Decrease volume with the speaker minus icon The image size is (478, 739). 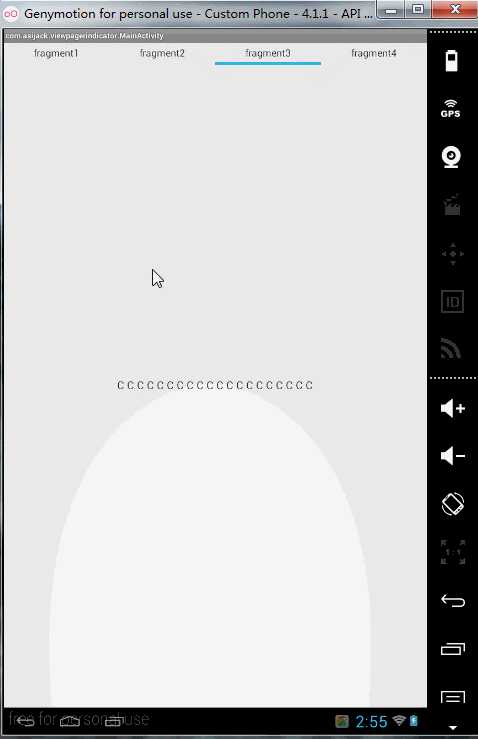453,456
